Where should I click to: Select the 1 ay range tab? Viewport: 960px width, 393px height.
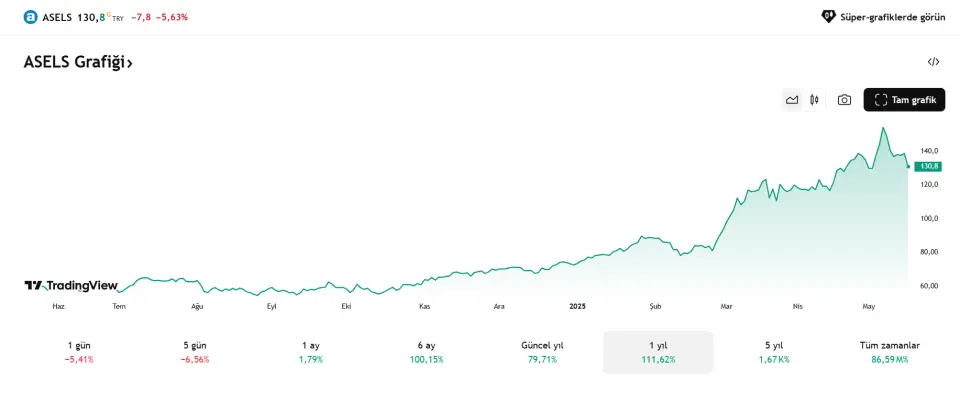click(x=310, y=352)
